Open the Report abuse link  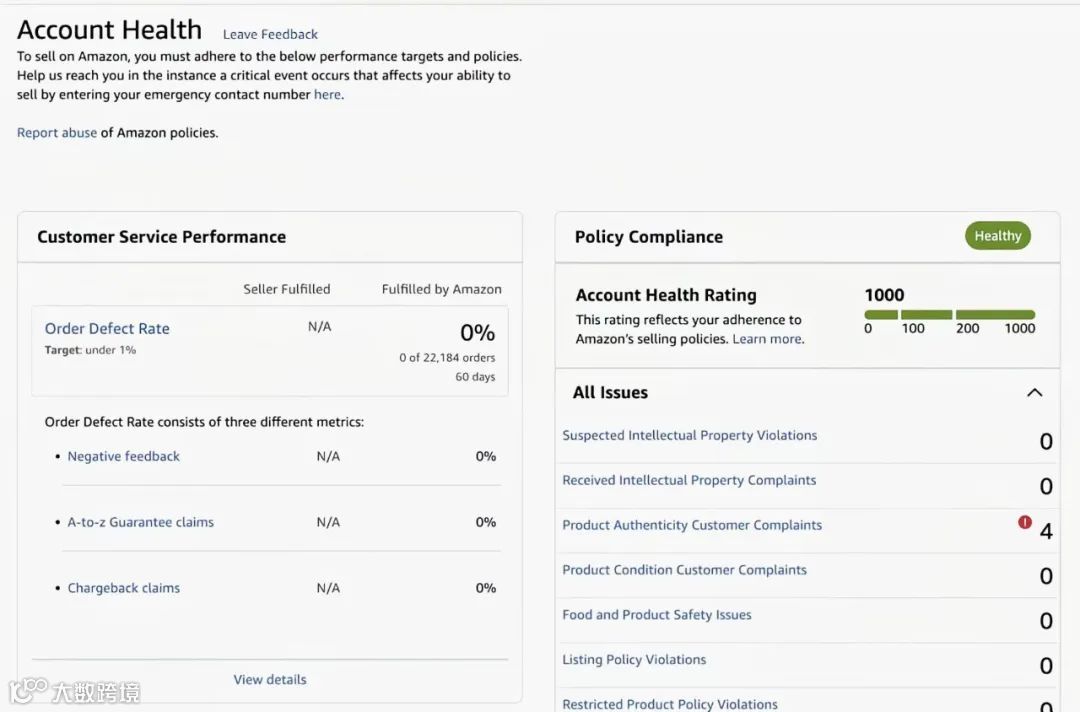57,133
